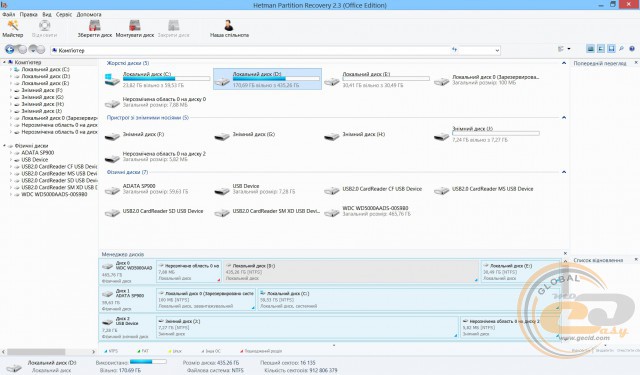Select Локальний диск (E:) in tree
Viewport: 640px width, 375px height.
coord(45,83)
